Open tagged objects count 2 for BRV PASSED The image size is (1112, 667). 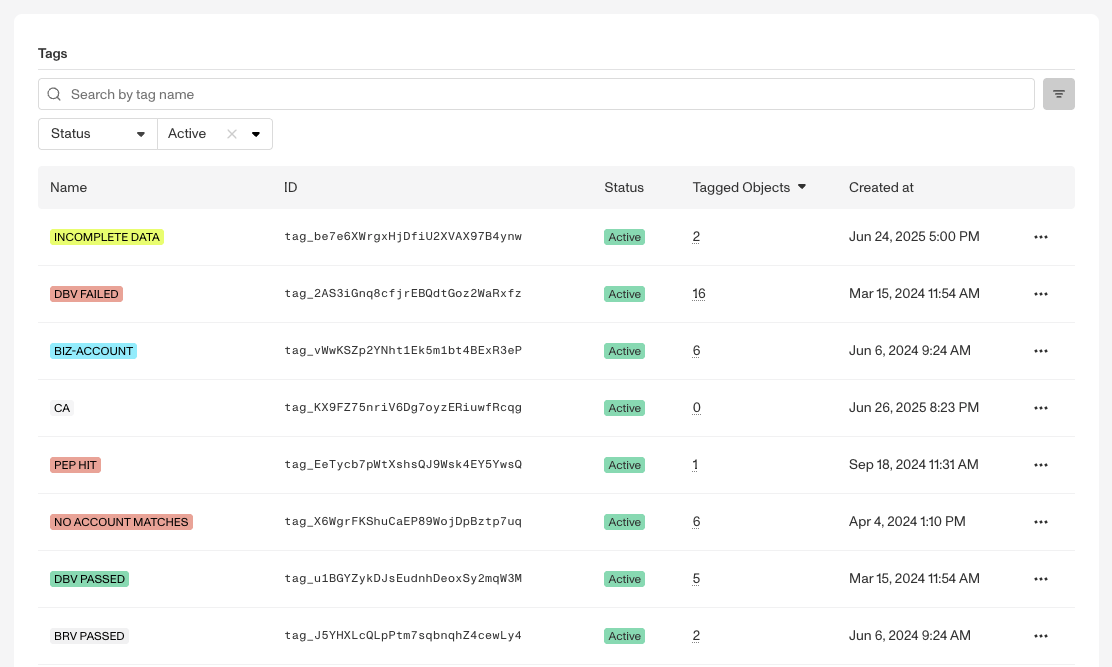click(x=696, y=636)
